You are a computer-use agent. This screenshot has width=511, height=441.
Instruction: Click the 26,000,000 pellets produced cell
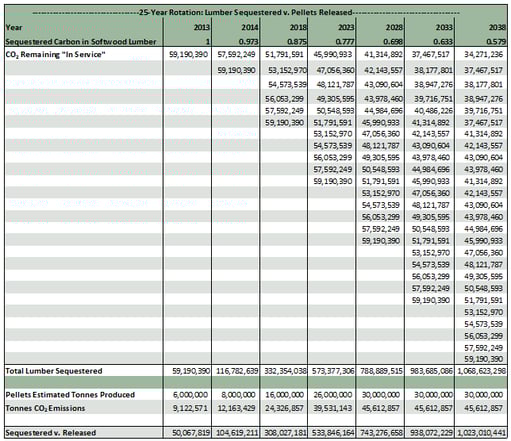coord(332,395)
